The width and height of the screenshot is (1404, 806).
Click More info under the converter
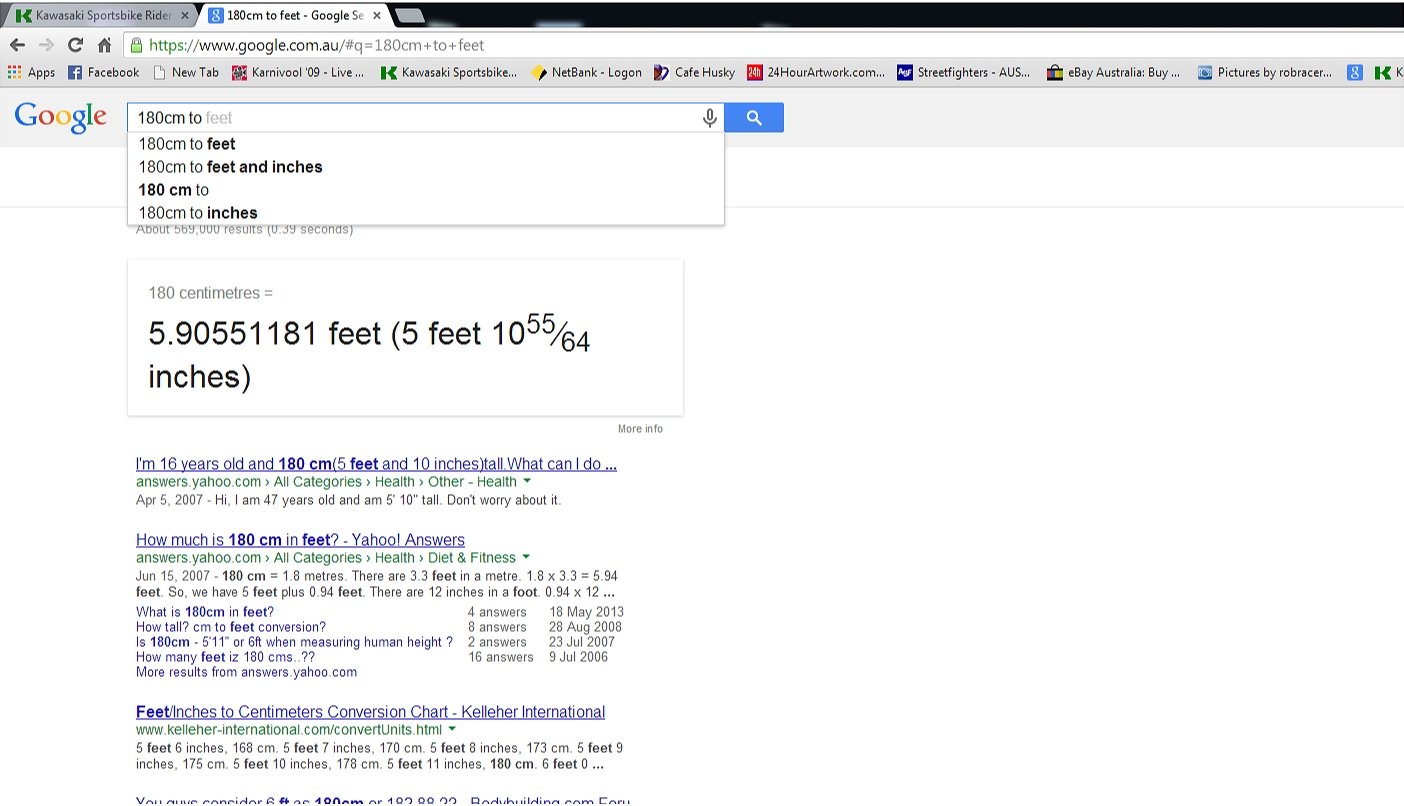(640, 429)
